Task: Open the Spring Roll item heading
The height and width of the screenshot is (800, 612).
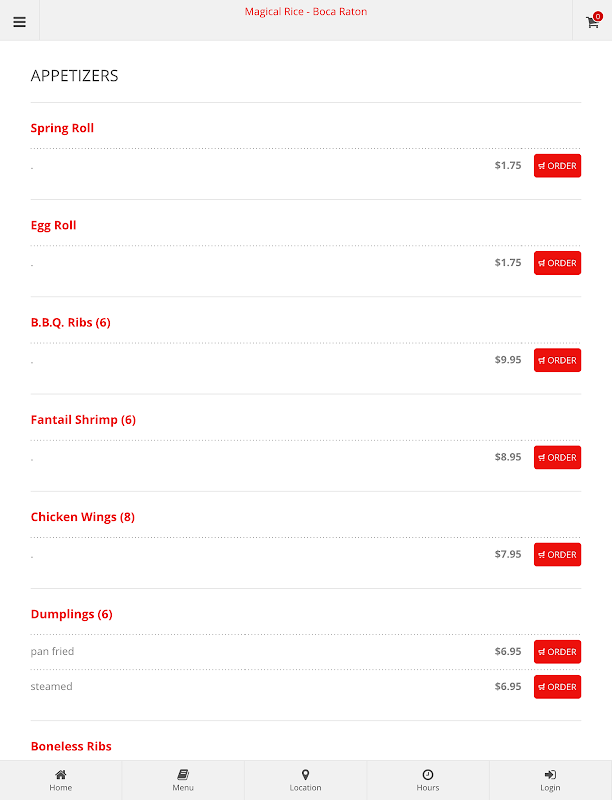Action: tap(62, 128)
